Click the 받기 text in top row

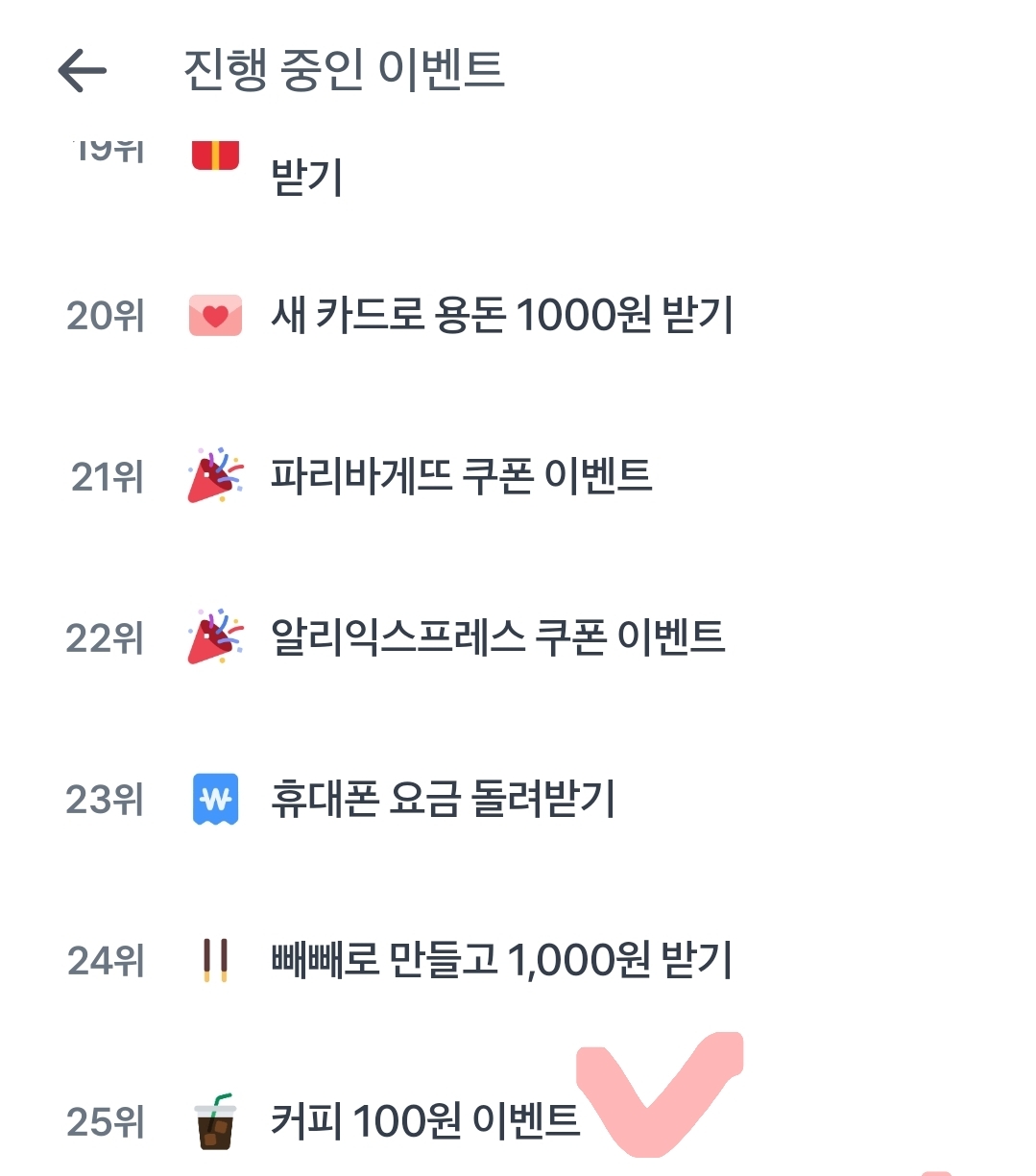(x=306, y=179)
